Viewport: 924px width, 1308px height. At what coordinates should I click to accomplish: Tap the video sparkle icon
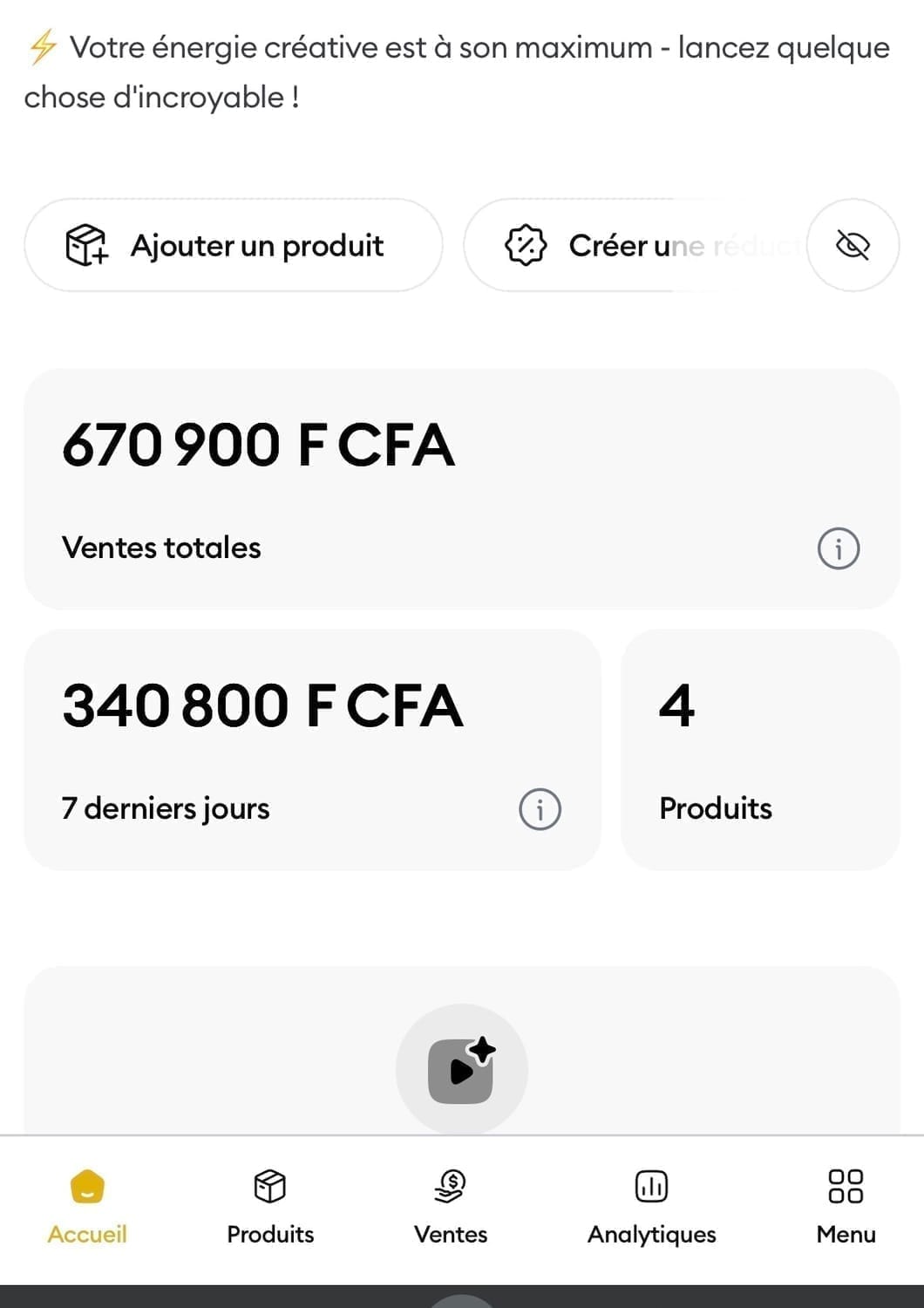pos(462,1069)
